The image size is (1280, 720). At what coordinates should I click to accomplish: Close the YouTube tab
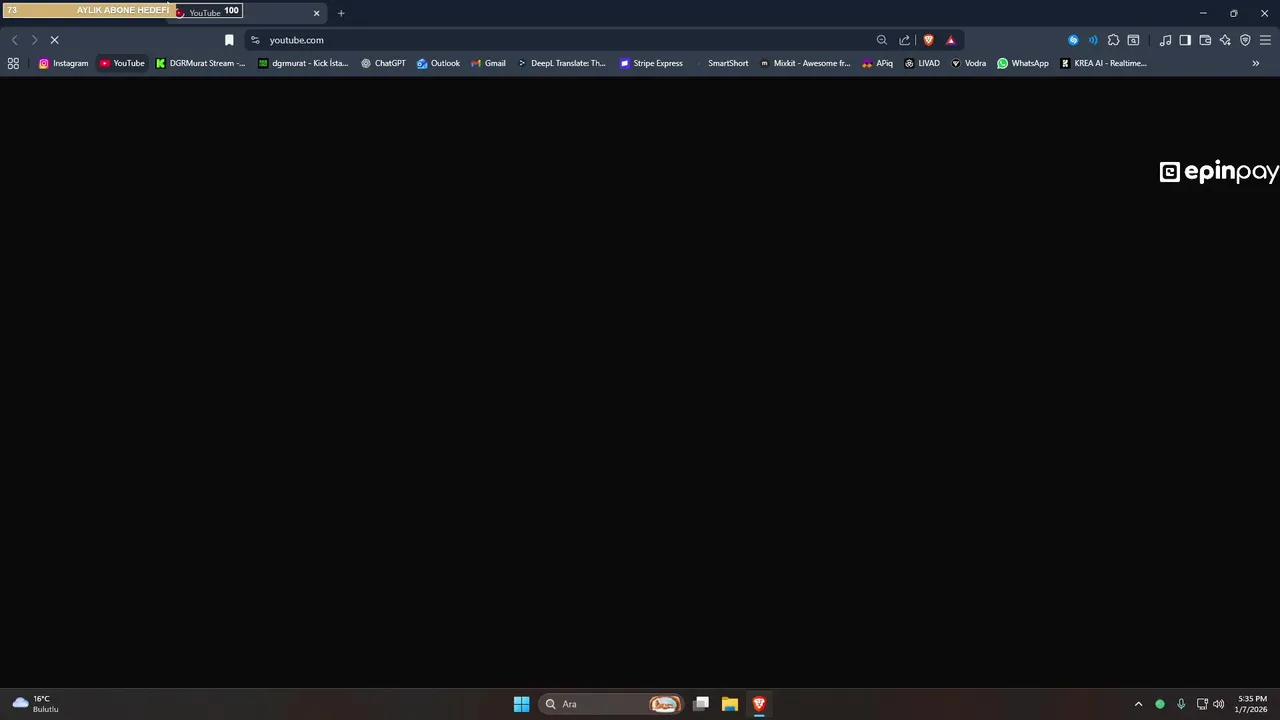[x=316, y=13]
